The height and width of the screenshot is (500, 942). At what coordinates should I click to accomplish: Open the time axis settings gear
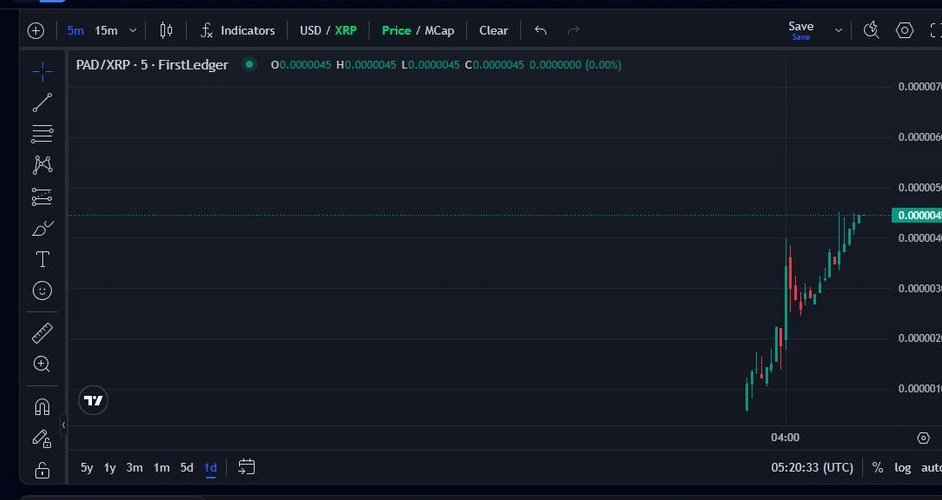click(923, 438)
